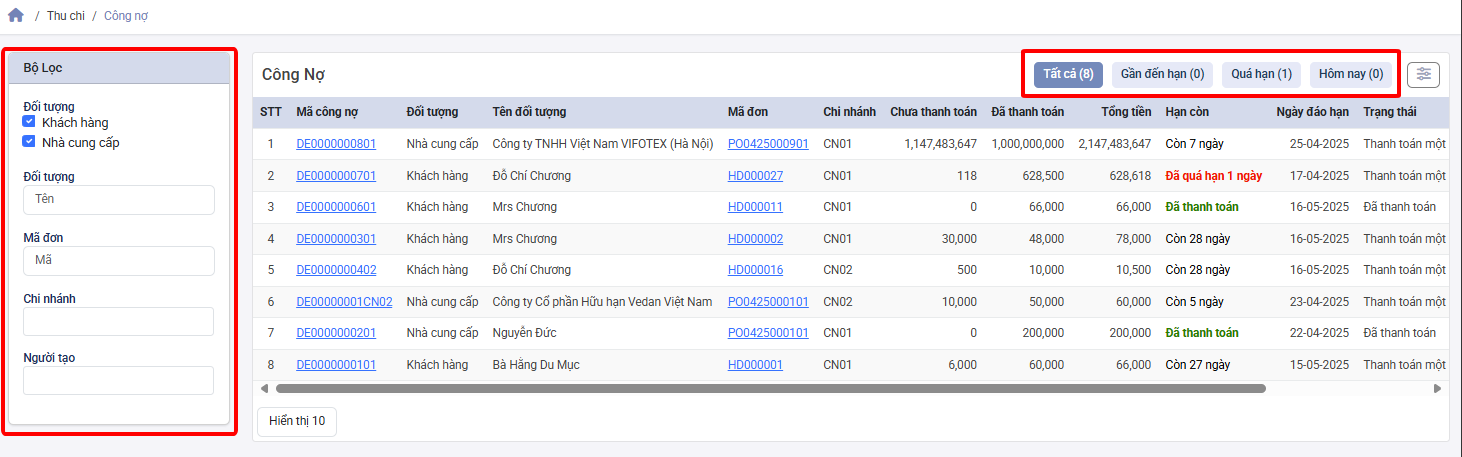The width and height of the screenshot is (1462, 457).
Task: Click Công ty TNHH Việt Nam VIFOTEX cell
Action: point(603,144)
